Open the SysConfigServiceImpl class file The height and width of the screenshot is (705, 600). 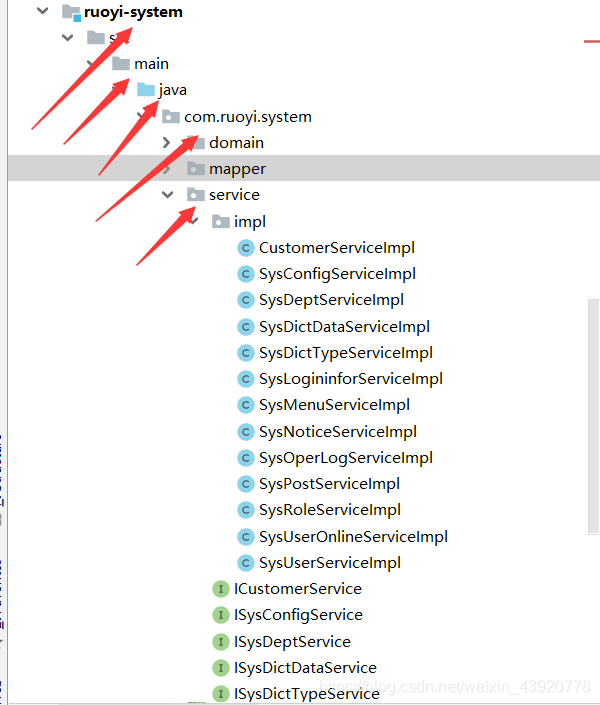337,274
